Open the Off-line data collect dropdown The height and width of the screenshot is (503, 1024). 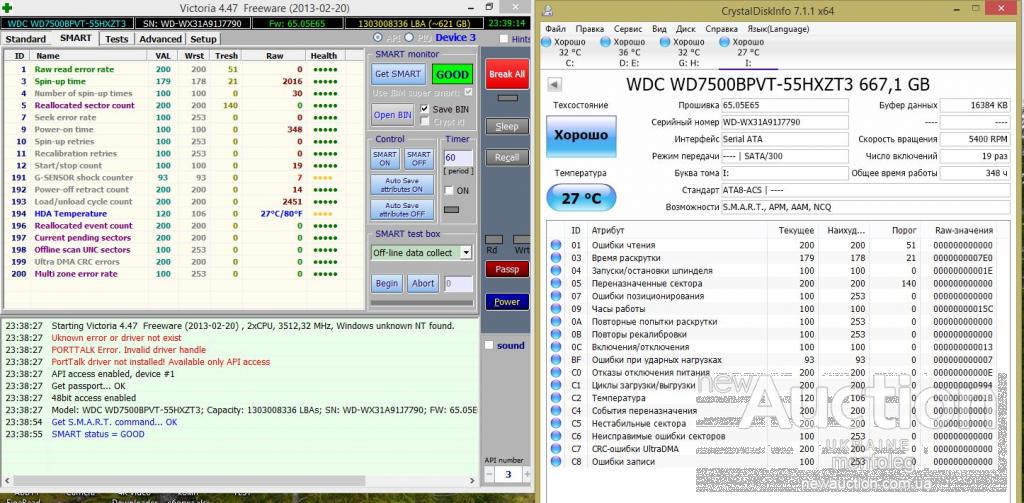pyautogui.click(x=466, y=253)
